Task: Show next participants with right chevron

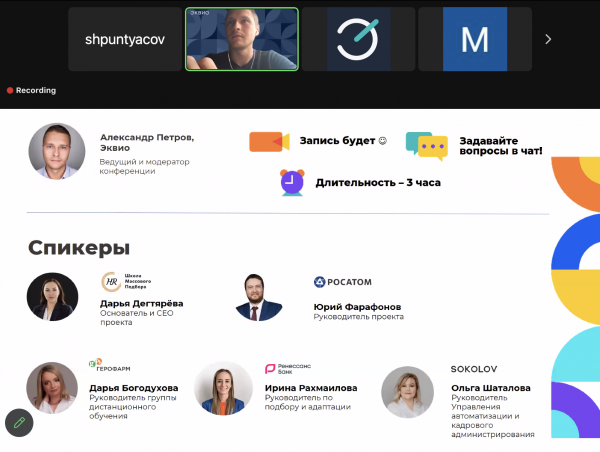Action: (548, 39)
